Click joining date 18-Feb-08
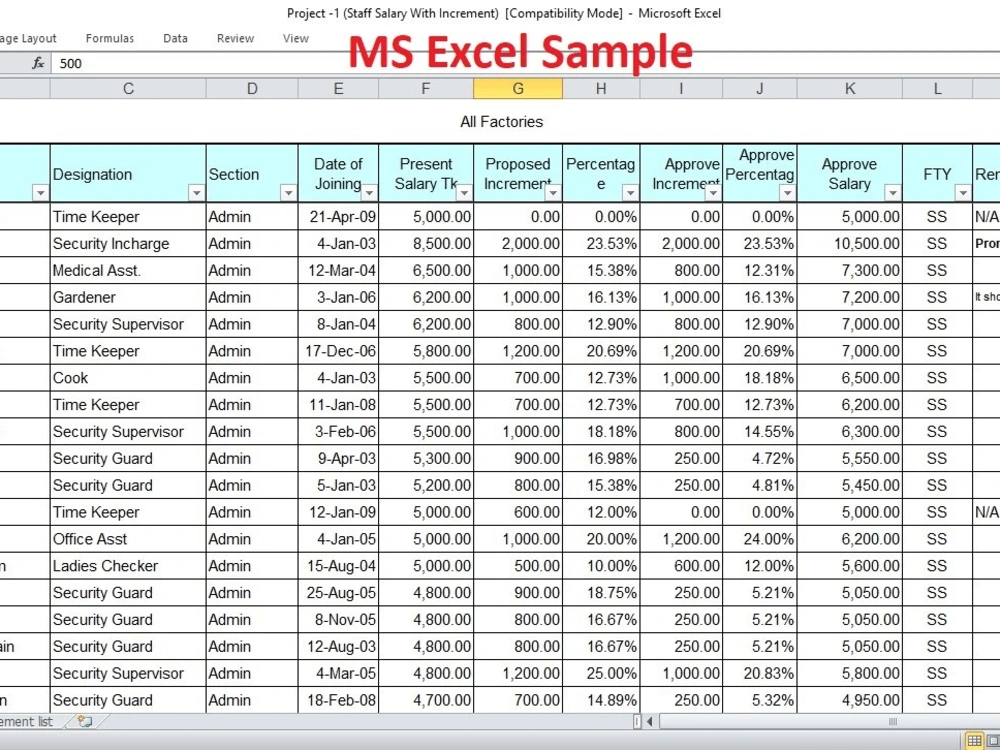Image resolution: width=1000 pixels, height=750 pixels. [338, 700]
